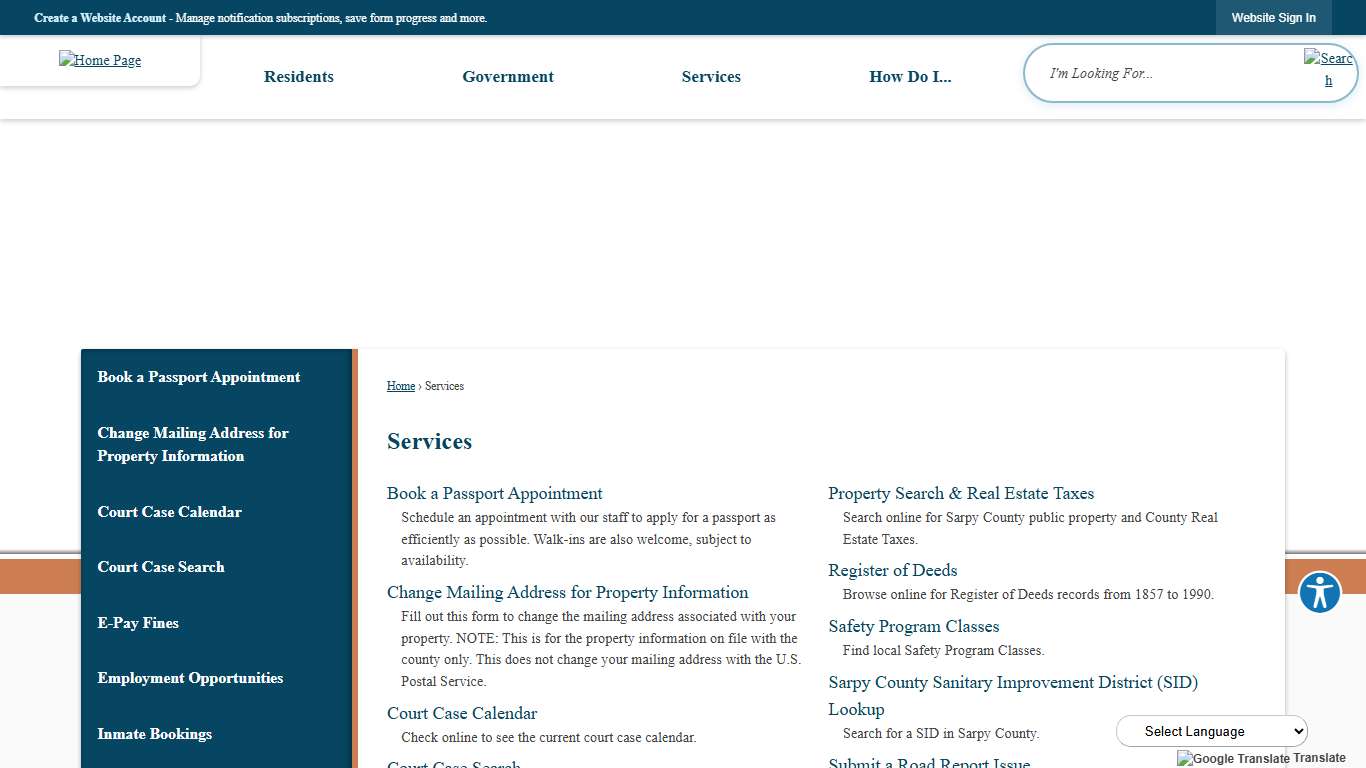
Task: Select Court Case Calendar from sidebar
Action: coord(169,512)
